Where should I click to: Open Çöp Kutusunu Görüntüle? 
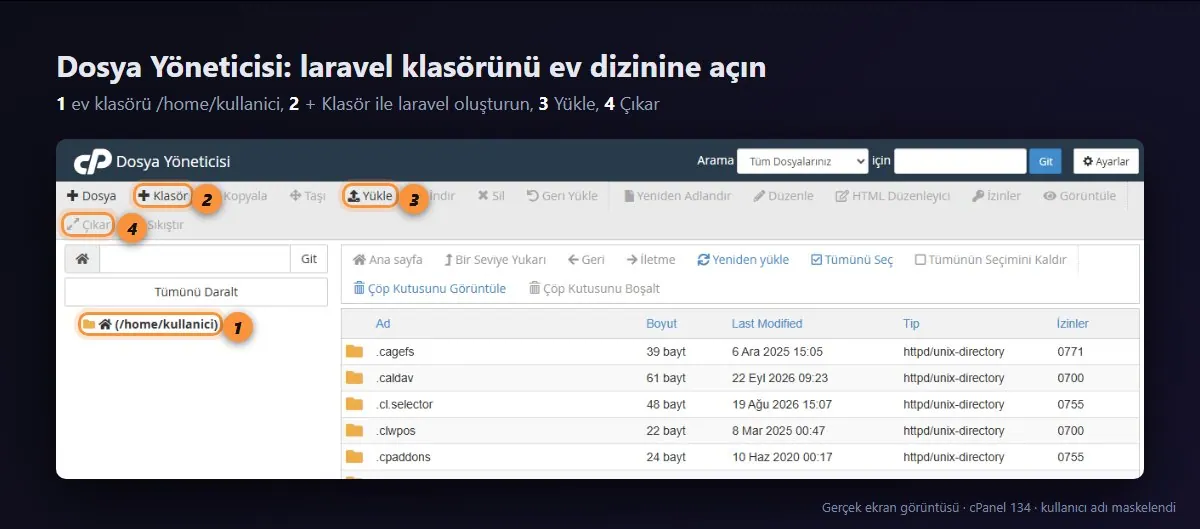430,288
